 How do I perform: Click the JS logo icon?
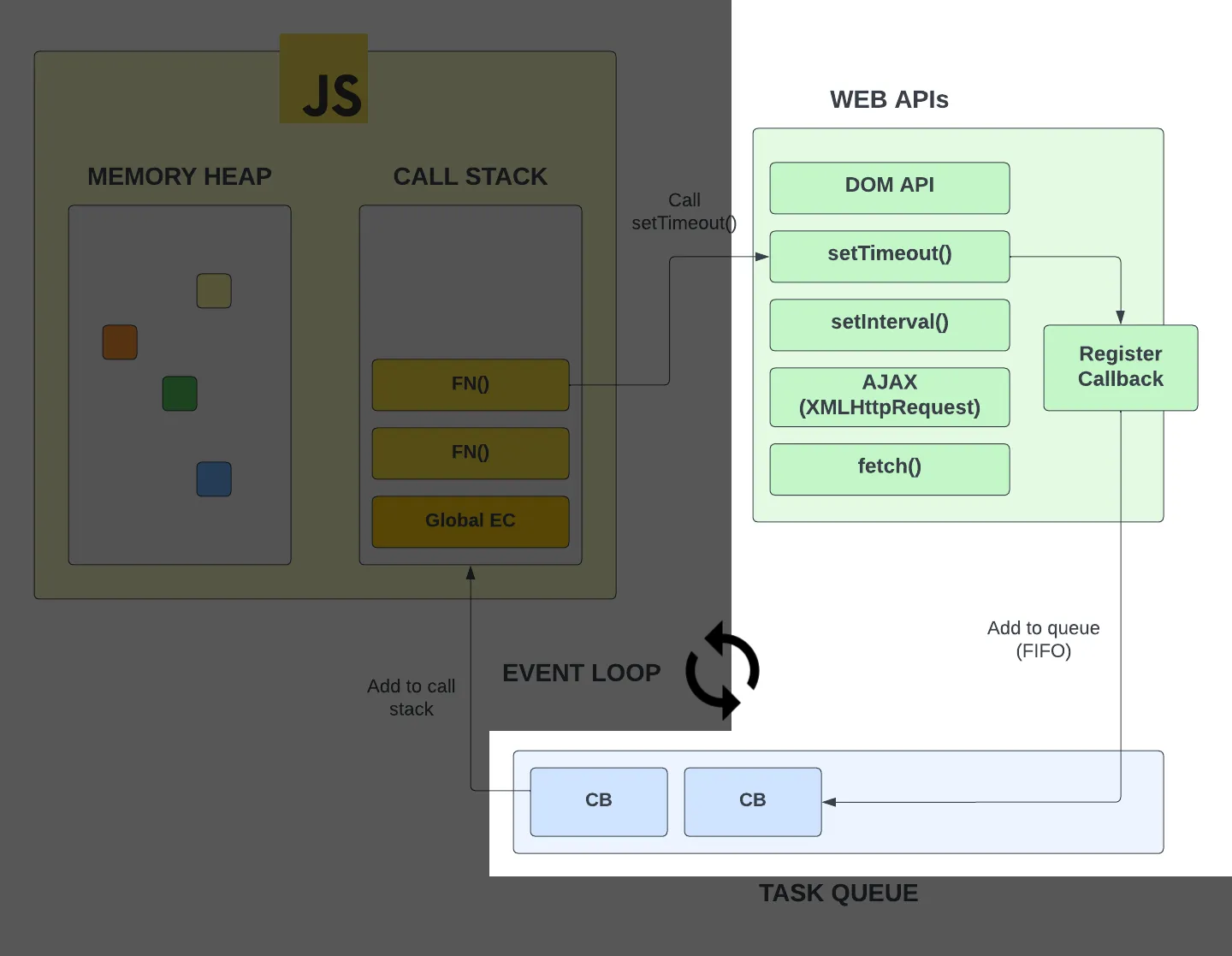pyautogui.click(x=323, y=79)
